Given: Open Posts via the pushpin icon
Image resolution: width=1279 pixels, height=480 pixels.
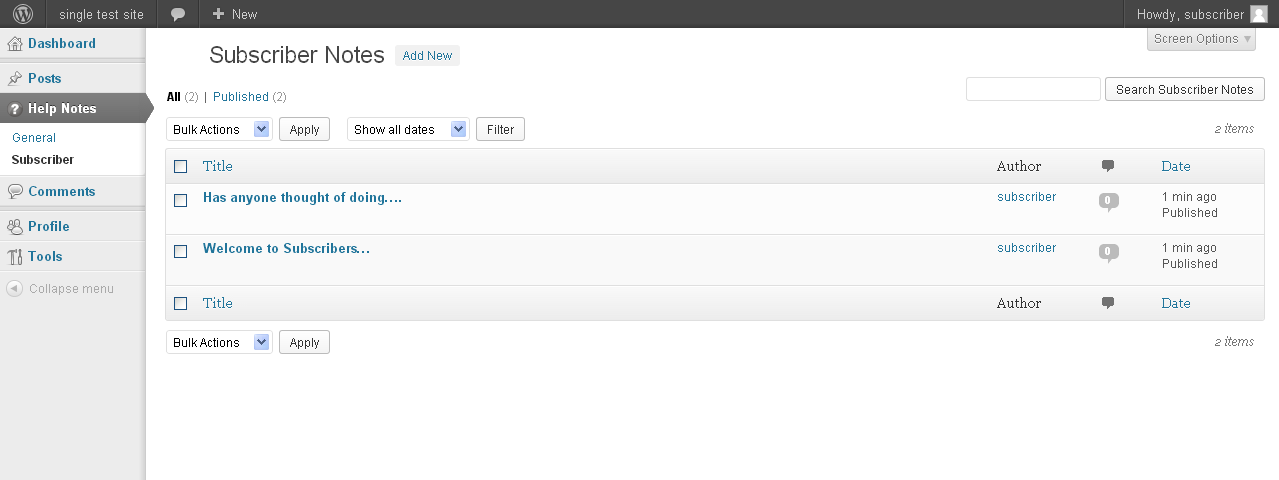Looking at the screenshot, I should [x=15, y=78].
